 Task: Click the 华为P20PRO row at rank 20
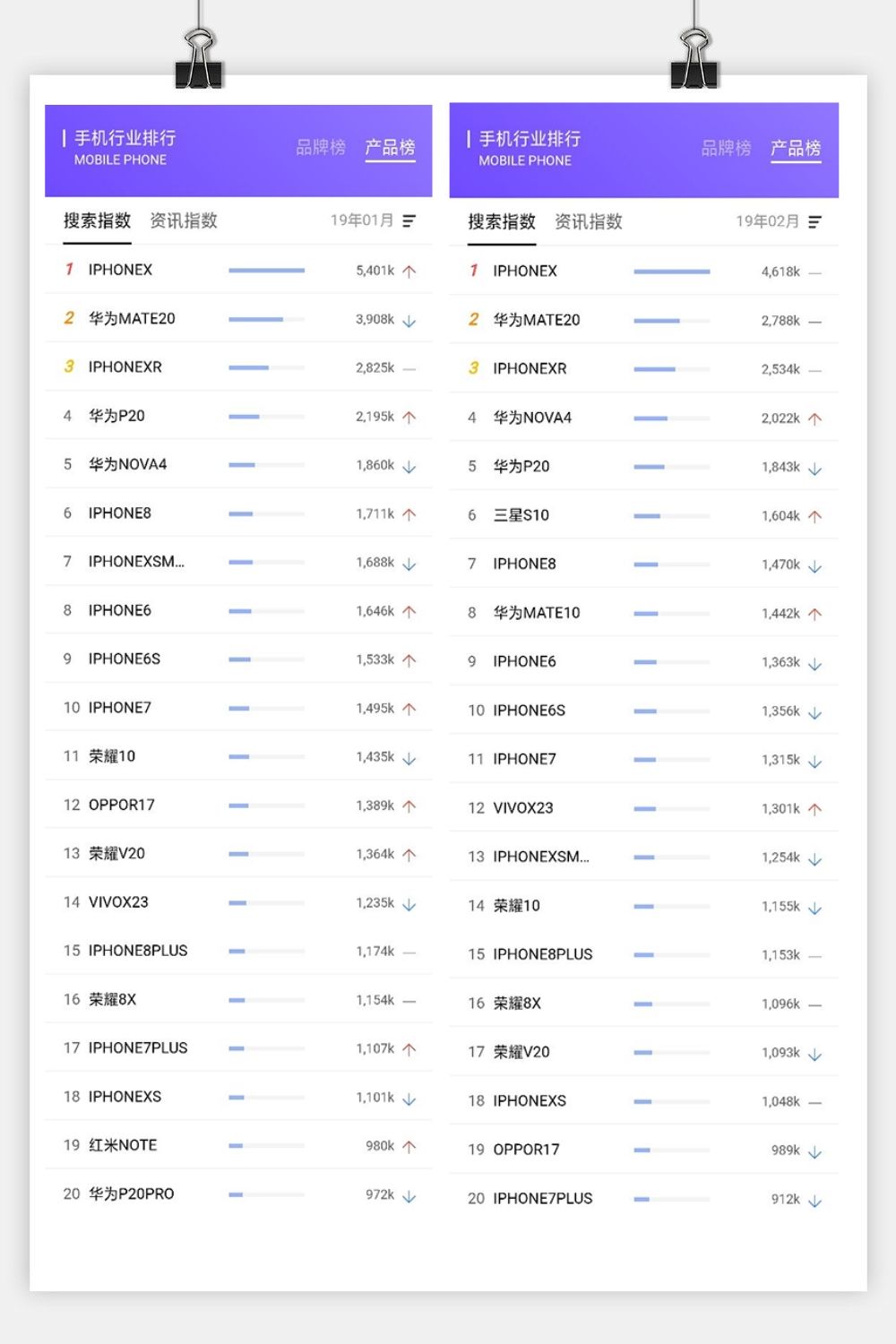point(132,1194)
